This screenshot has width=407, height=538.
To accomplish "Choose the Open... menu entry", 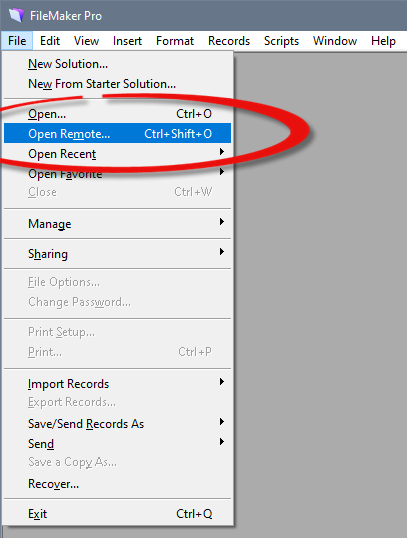I will (x=117, y=114).
